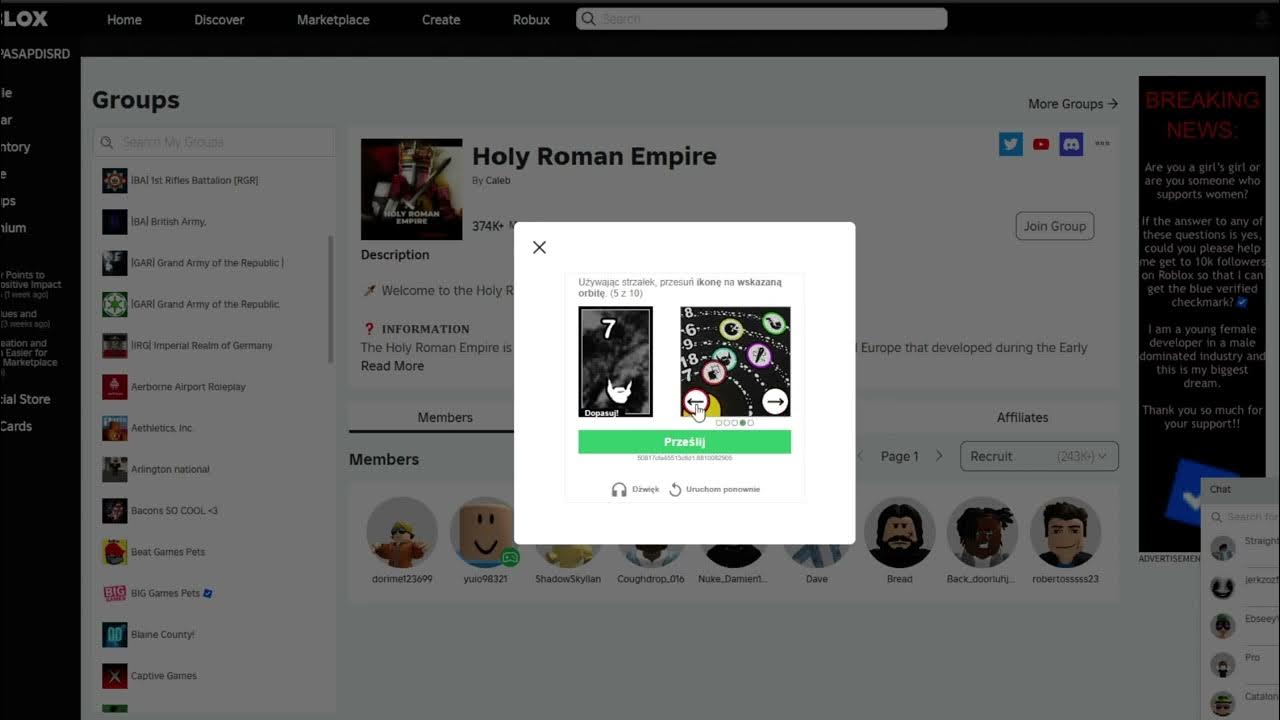Click the Search My Groups field
This screenshot has width=1280, height=720.
(x=214, y=142)
